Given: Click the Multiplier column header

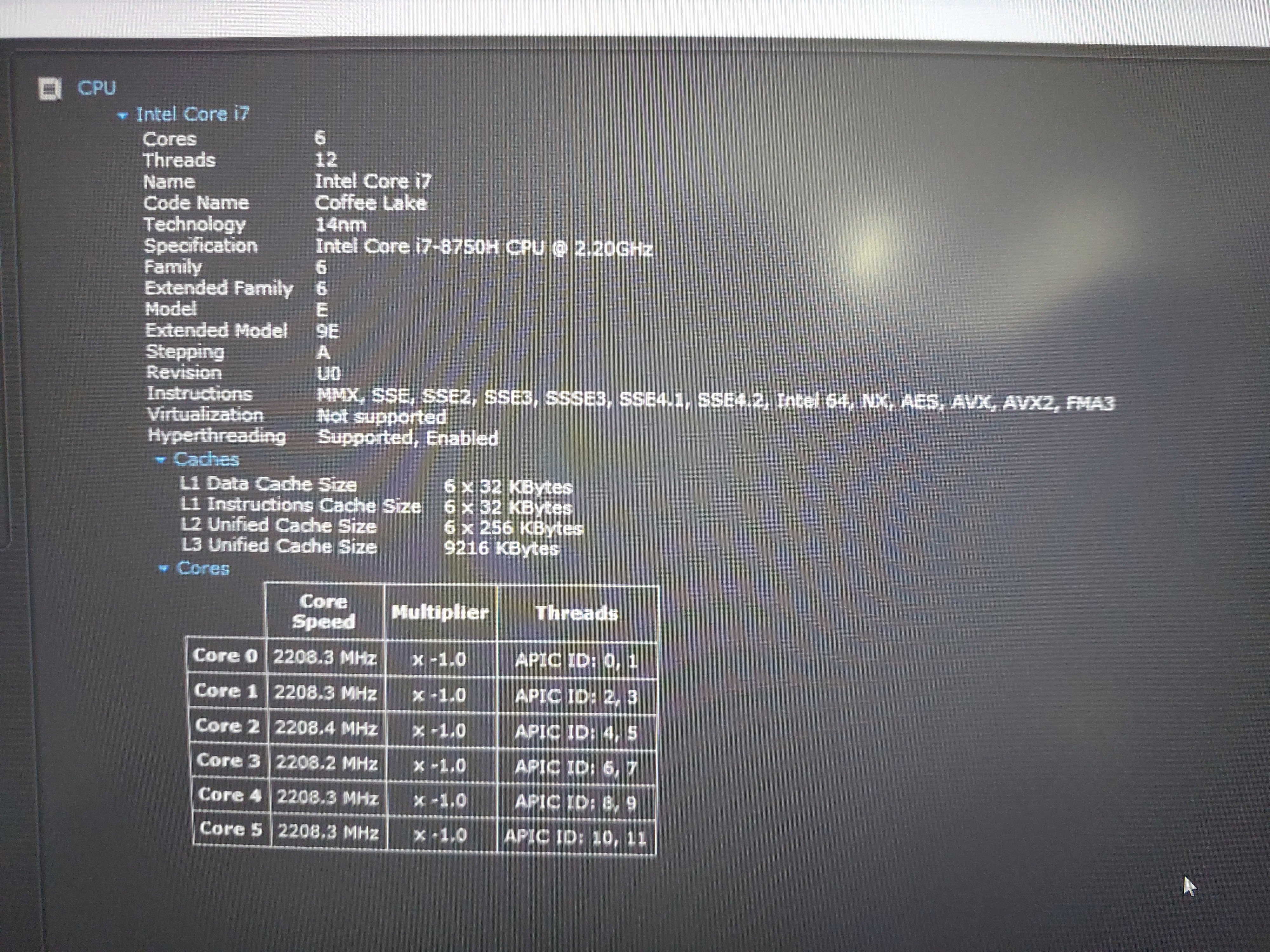Looking at the screenshot, I should tap(440, 612).
